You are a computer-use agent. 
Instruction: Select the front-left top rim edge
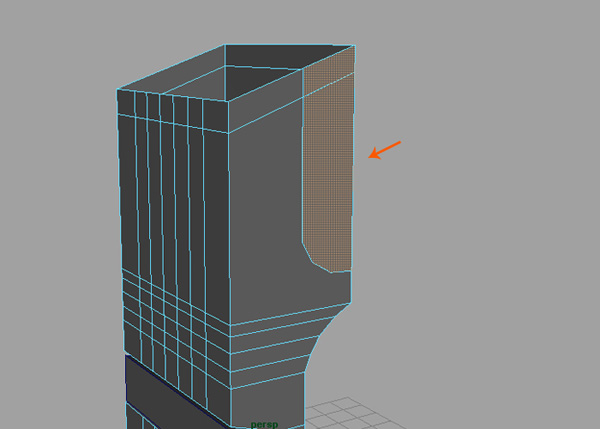(173, 95)
